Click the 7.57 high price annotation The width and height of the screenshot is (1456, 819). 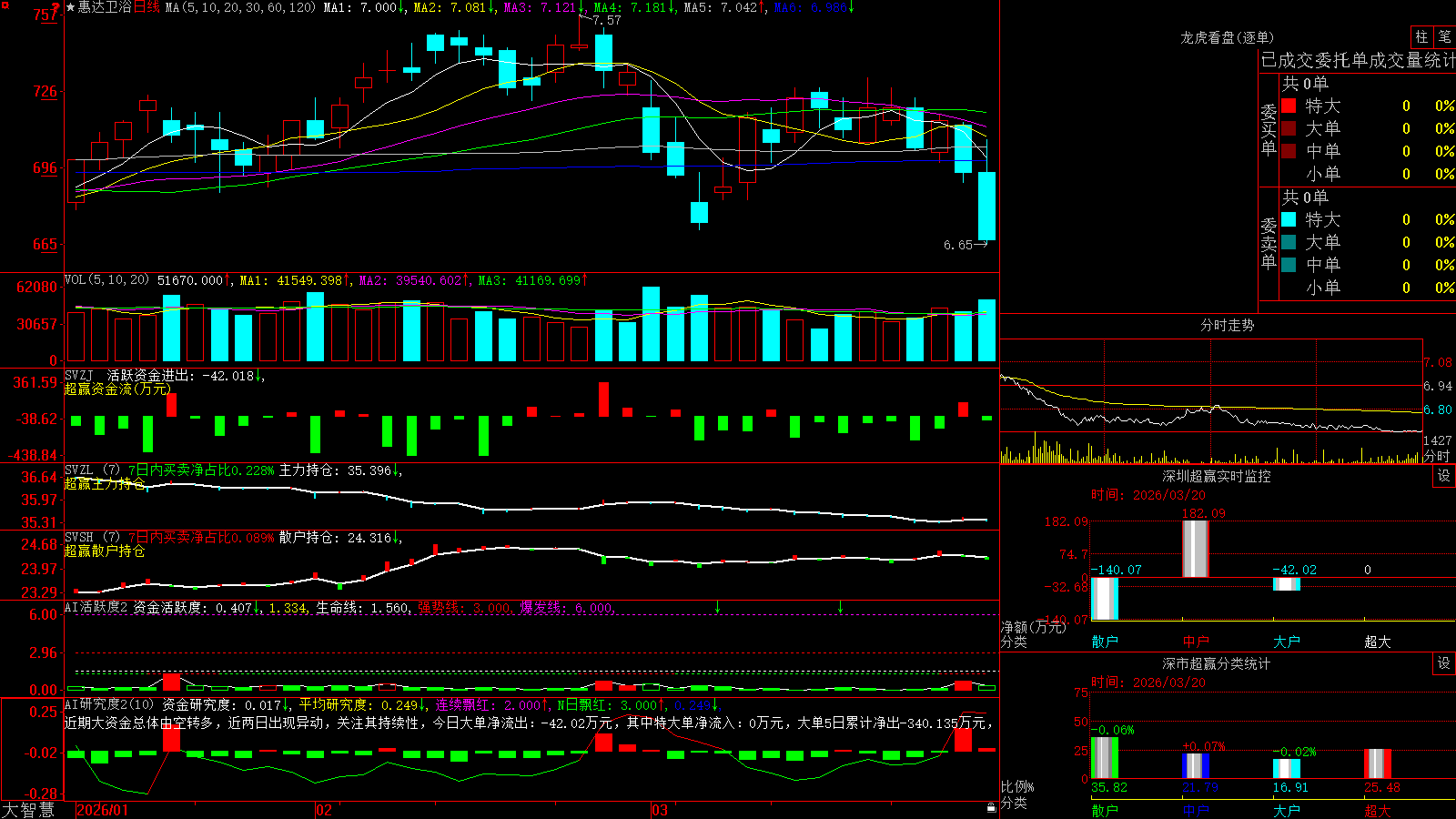point(606,20)
